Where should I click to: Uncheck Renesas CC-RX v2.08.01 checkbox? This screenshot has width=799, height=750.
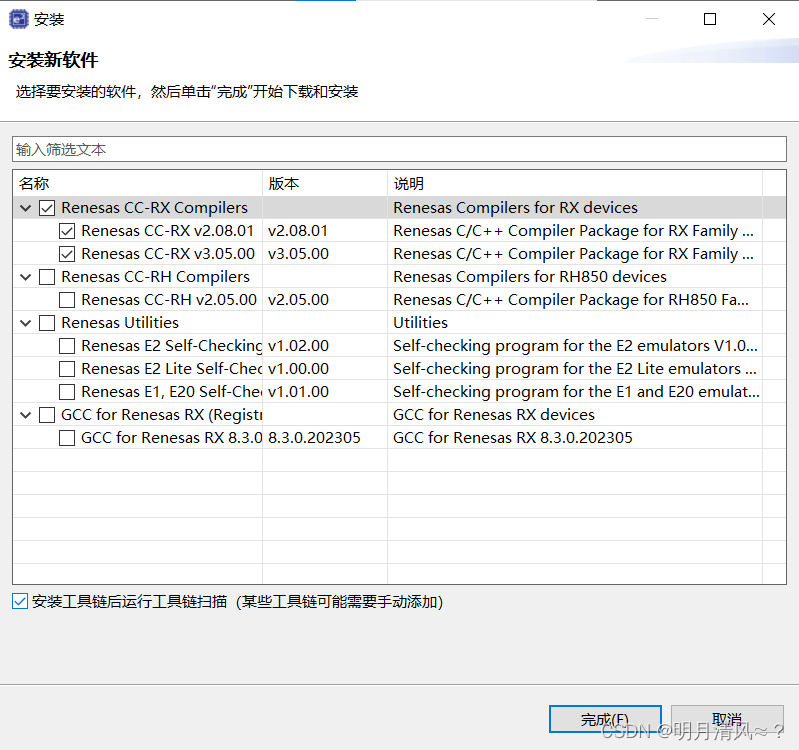pyautogui.click(x=67, y=231)
